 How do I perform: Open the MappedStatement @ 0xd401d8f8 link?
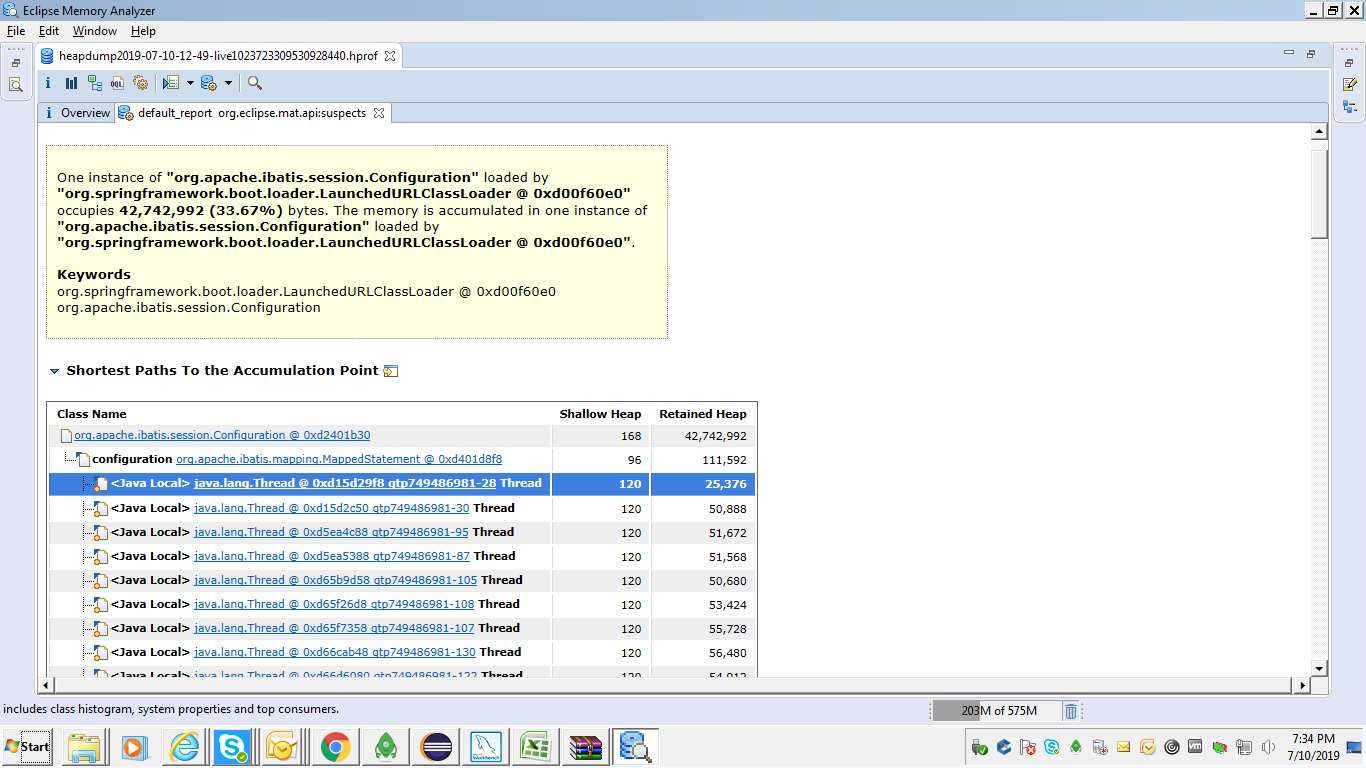[339, 460]
